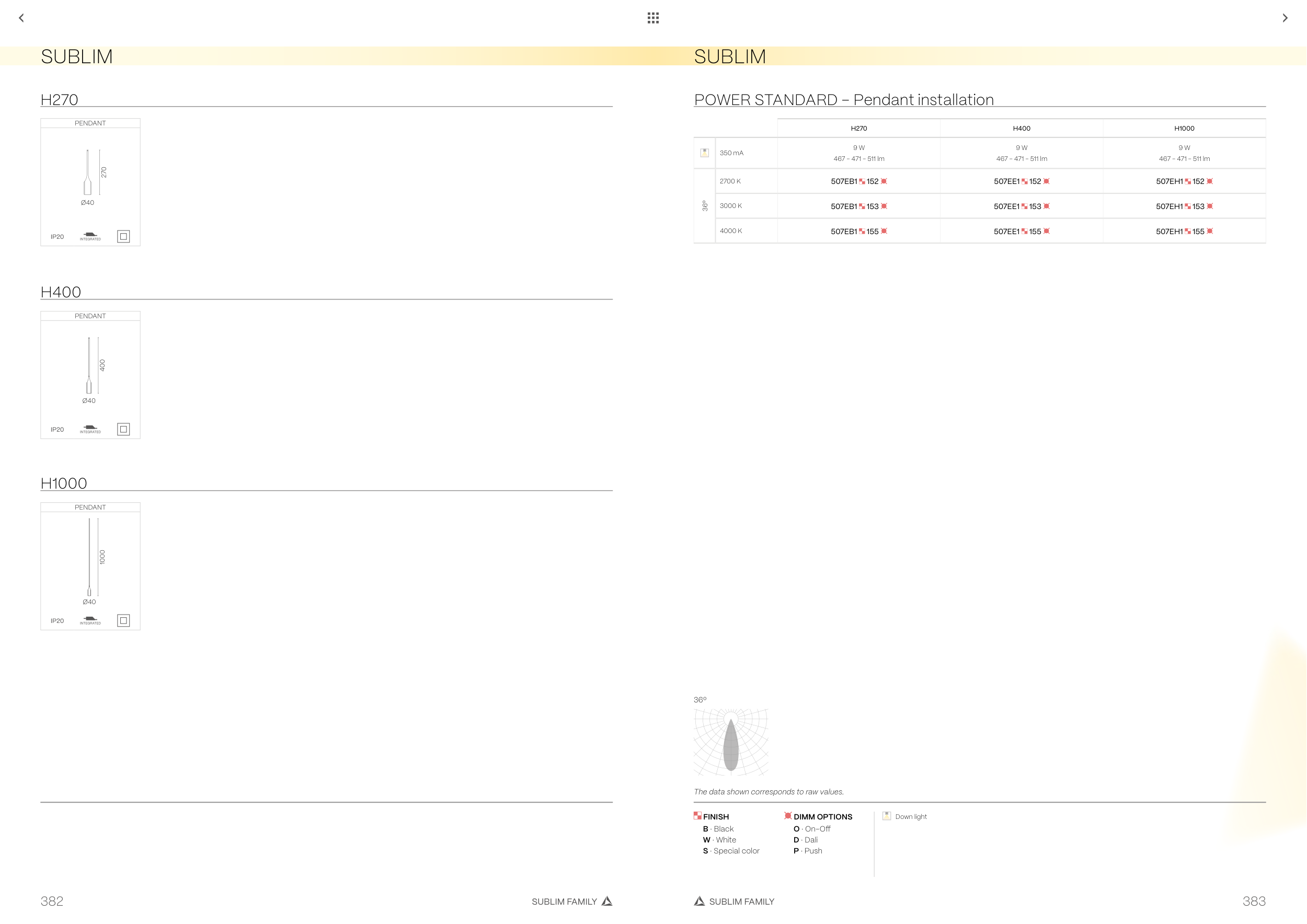
Task: Click the H1000 column header
Action: [x=1184, y=129]
